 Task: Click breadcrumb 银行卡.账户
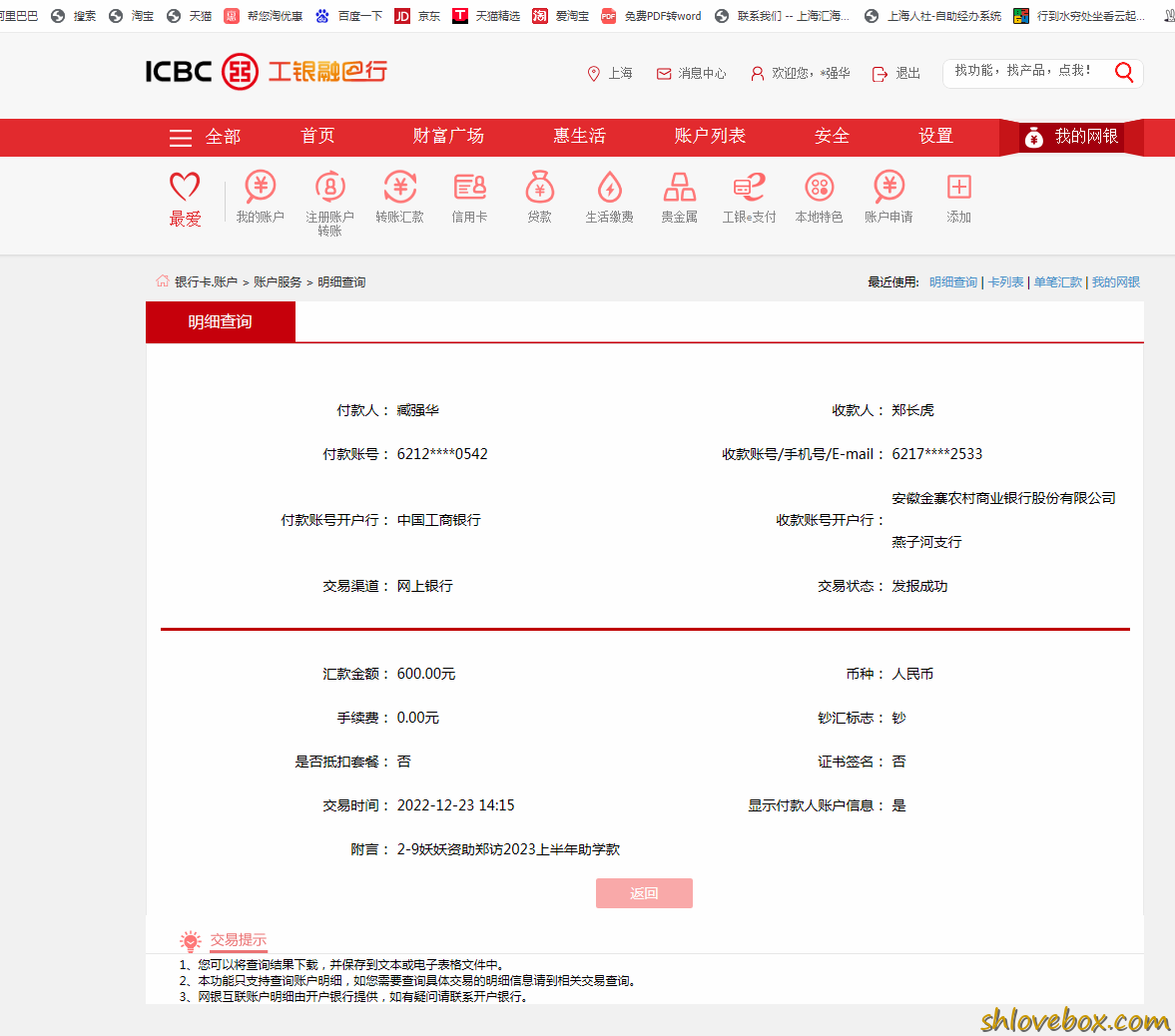tap(206, 282)
